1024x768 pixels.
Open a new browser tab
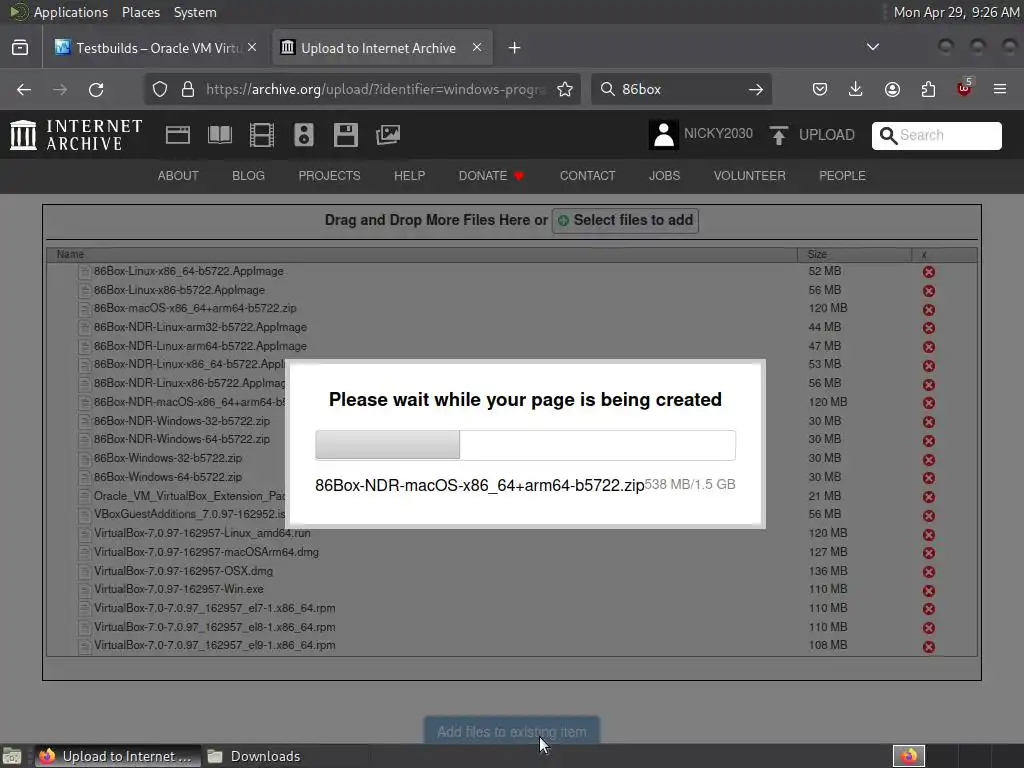click(515, 48)
